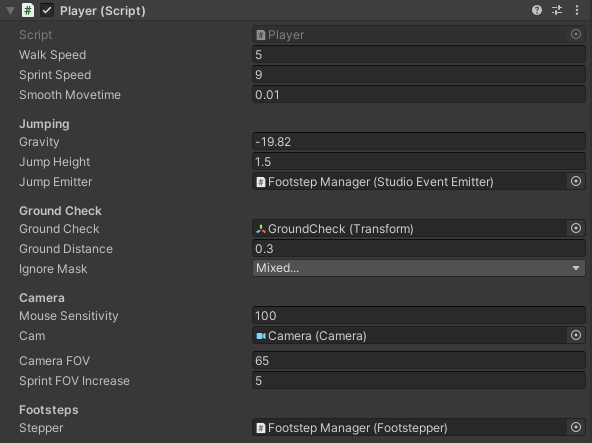This screenshot has height=443, width=592.
Task: Click the Mouse Sensitivity label
Action: point(69,316)
